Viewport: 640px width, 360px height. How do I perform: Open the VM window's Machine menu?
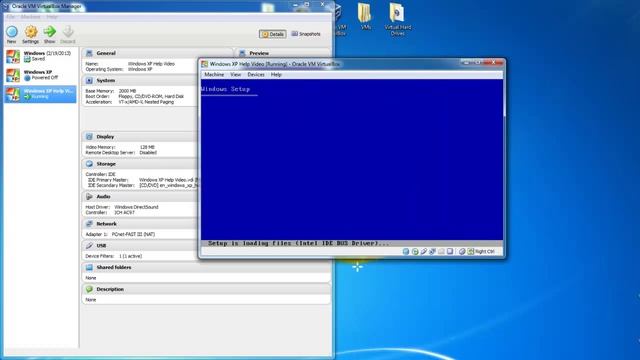(x=214, y=75)
